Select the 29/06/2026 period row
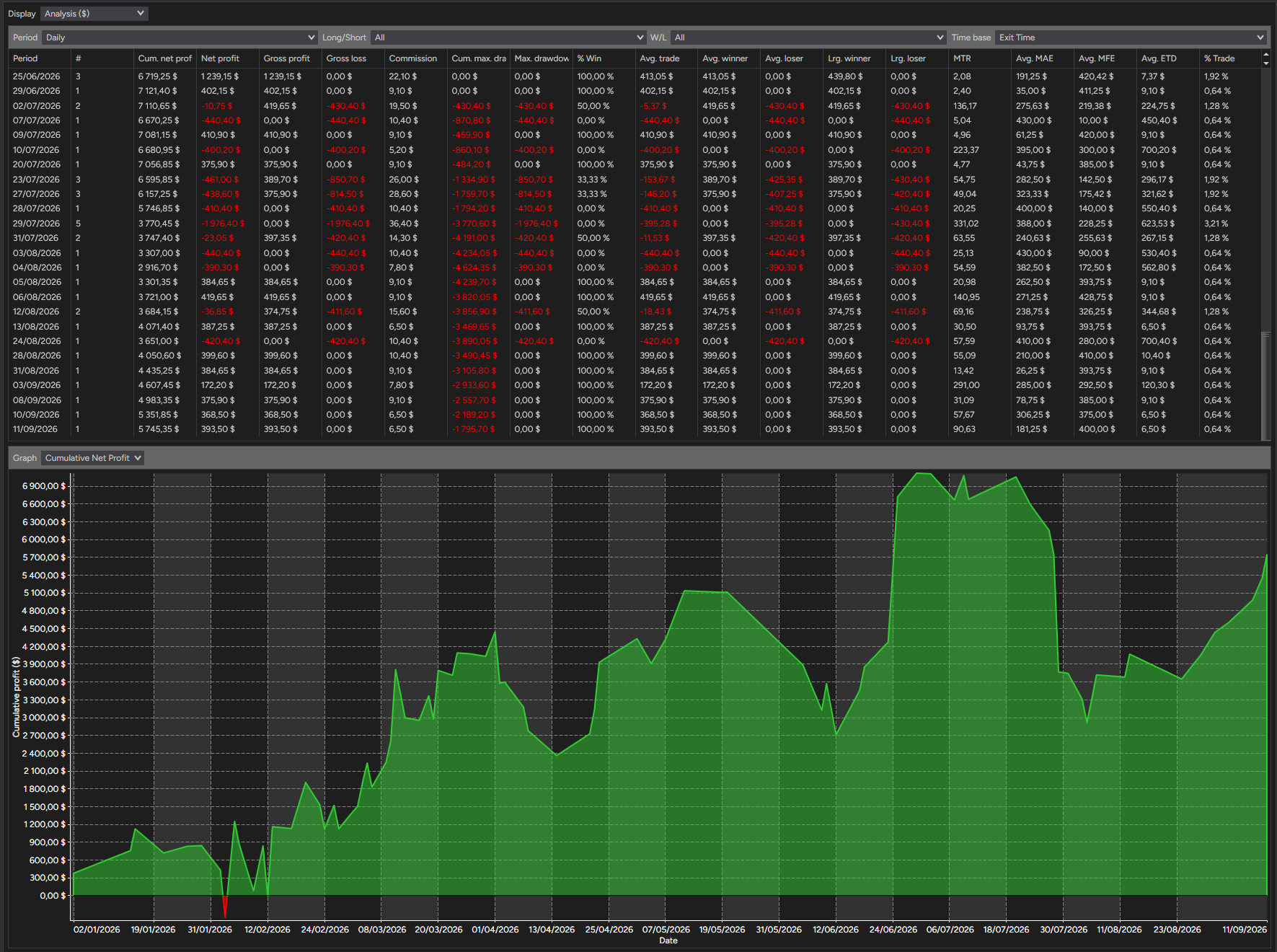This screenshot has height=952, width=1277. 635,91
